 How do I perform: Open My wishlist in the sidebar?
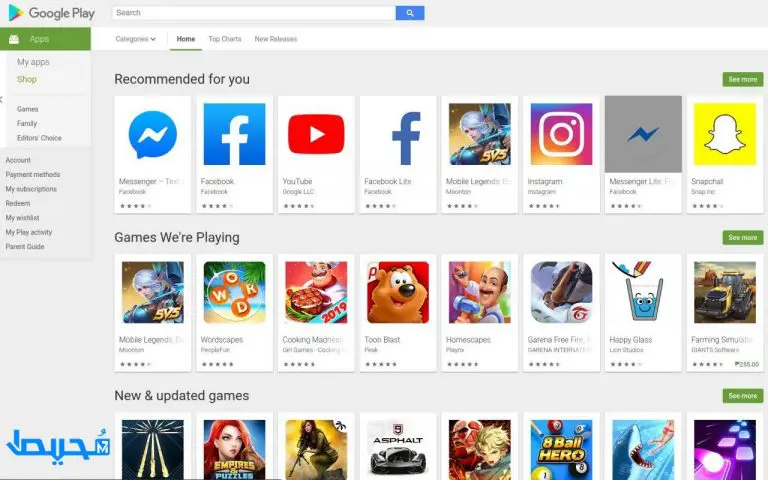coord(23,217)
